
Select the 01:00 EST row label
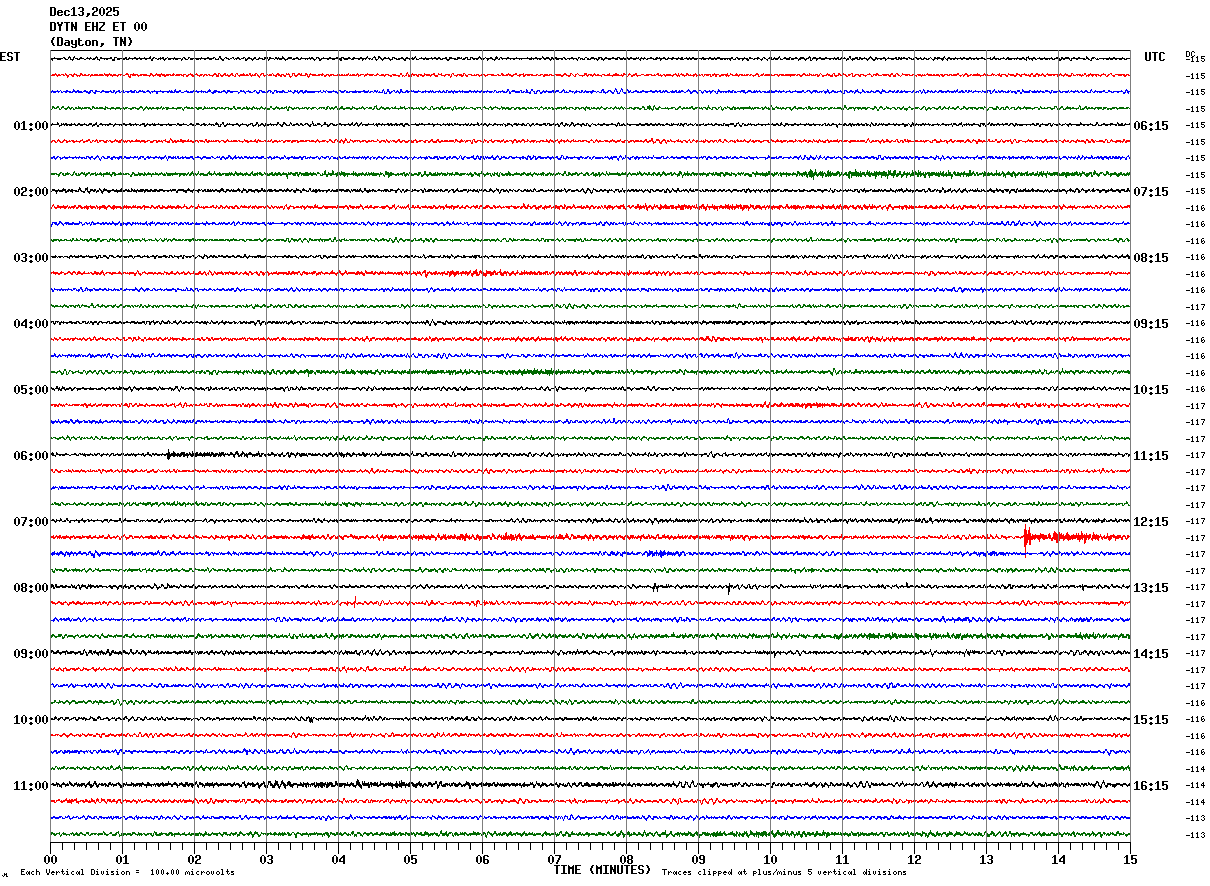click(x=31, y=126)
